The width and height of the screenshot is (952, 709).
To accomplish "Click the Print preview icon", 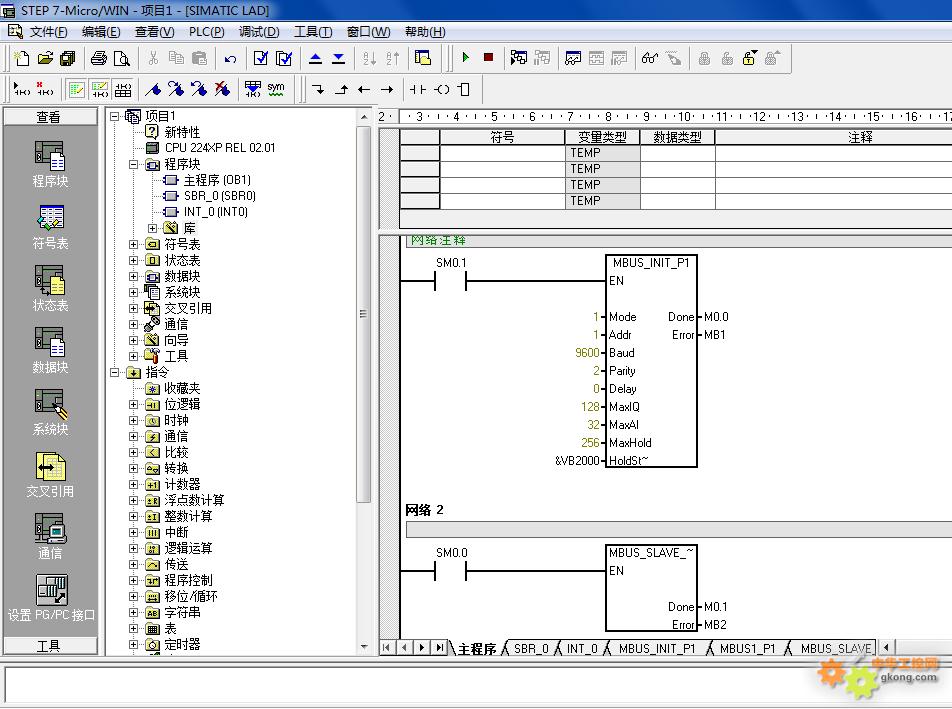I will point(122,58).
